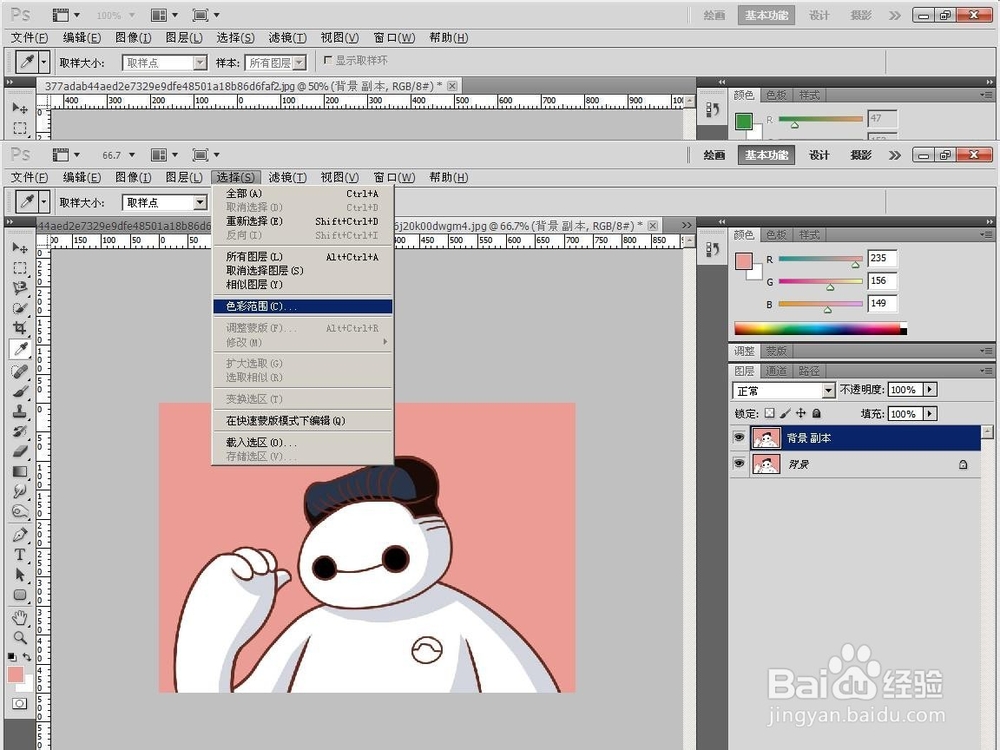Open Layers panel options menu
Image resolution: width=1000 pixels, height=750 pixels.
986,371
